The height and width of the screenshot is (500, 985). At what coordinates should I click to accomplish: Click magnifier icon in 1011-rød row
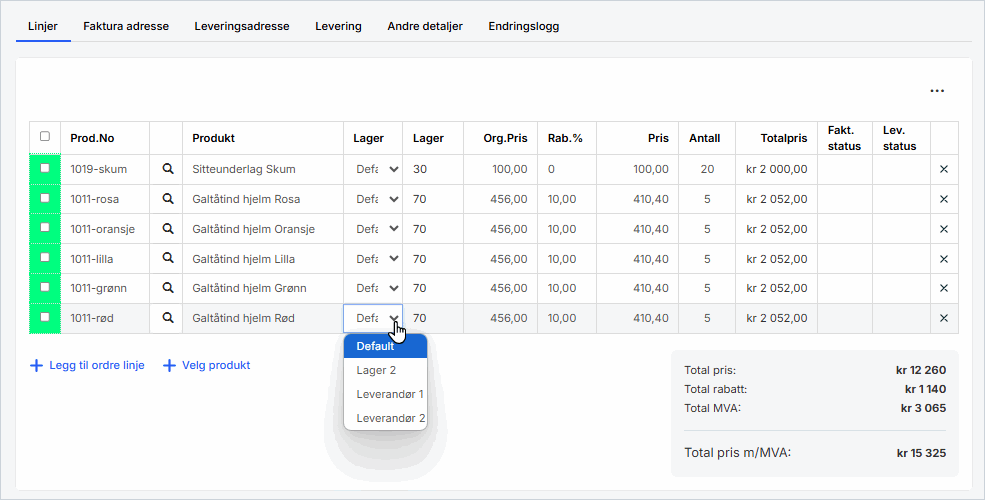coord(168,319)
